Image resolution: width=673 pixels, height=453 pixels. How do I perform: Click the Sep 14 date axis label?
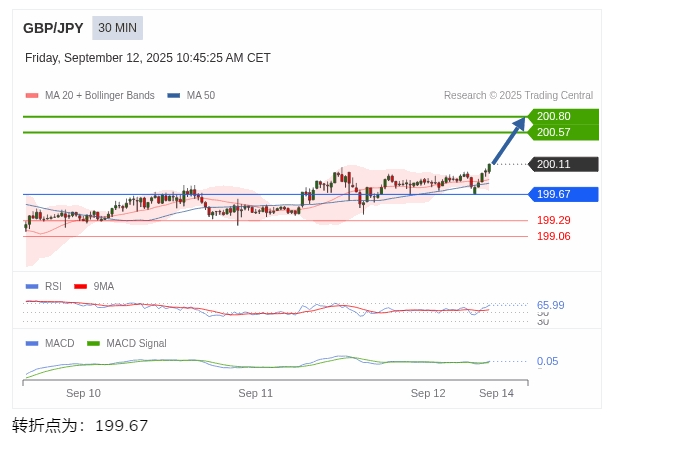tap(496, 393)
